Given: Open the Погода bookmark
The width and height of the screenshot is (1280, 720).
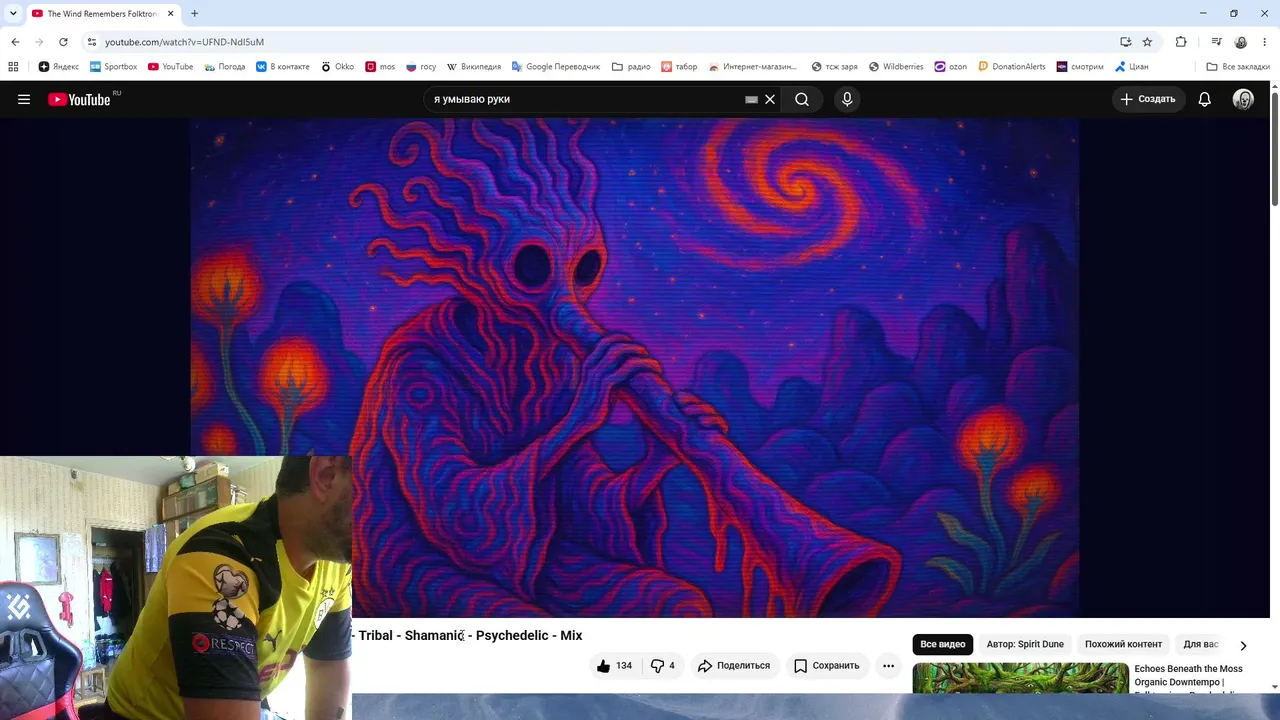Looking at the screenshot, I should [225, 67].
